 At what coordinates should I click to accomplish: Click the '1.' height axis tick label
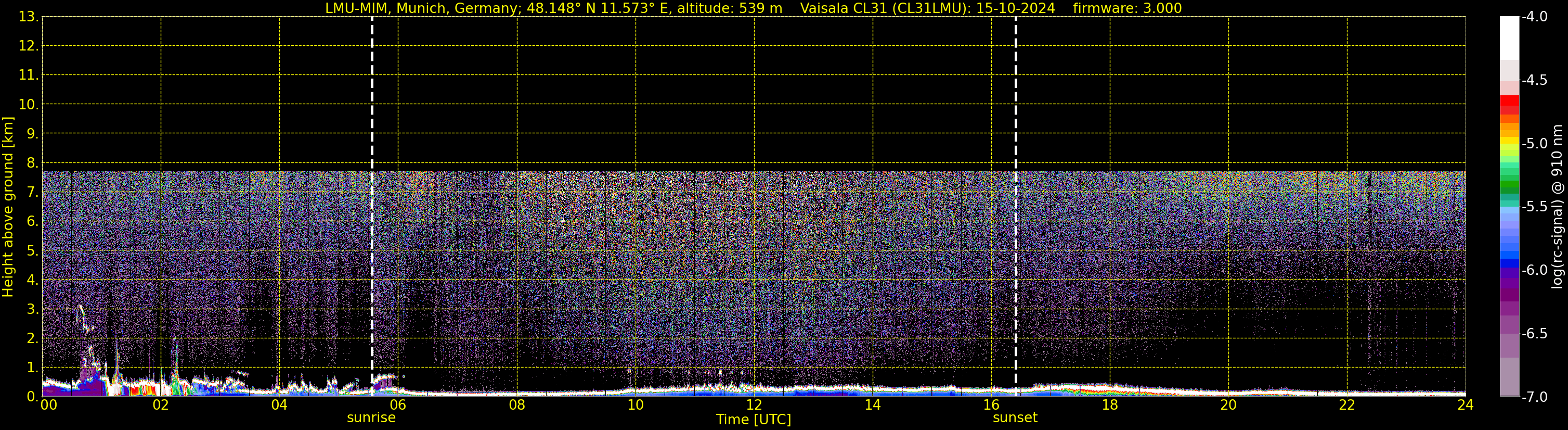pos(32,367)
